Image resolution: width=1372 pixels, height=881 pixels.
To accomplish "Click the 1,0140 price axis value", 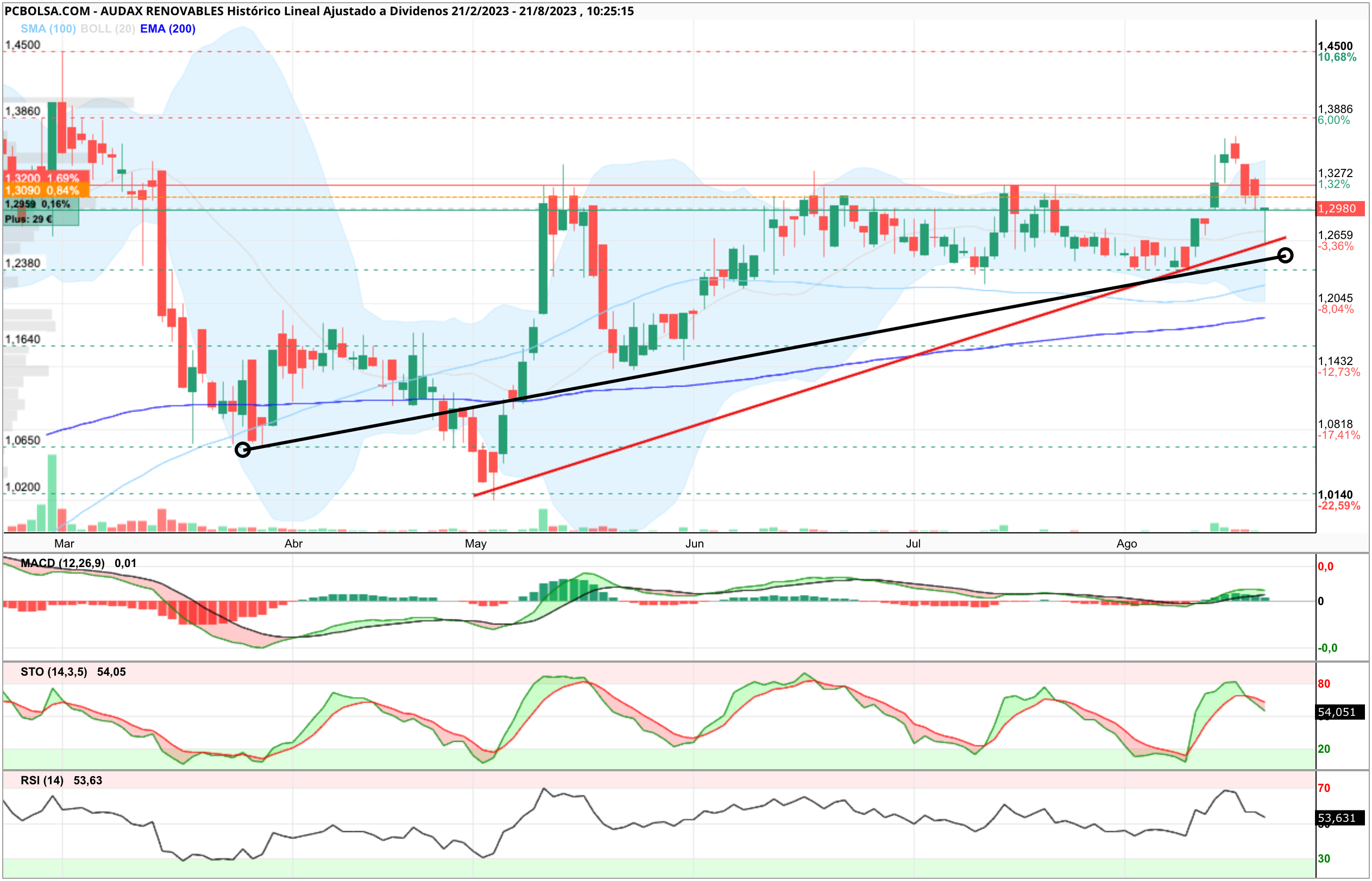I will point(1336,494).
